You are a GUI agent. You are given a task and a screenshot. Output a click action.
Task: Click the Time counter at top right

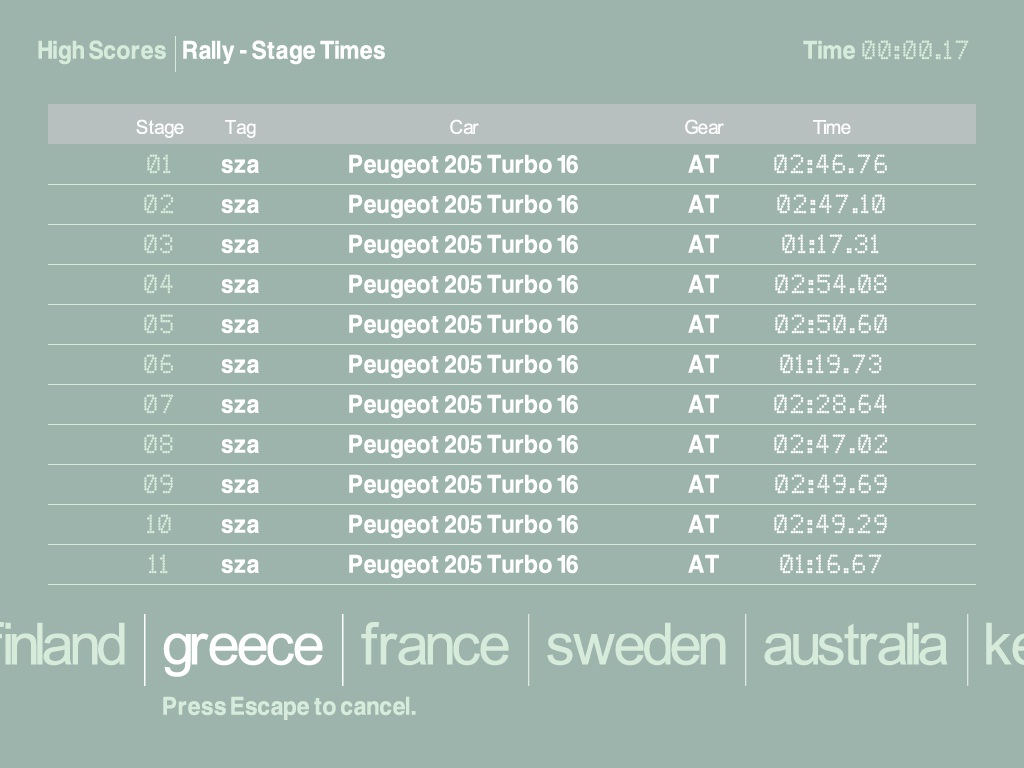pyautogui.click(x=885, y=51)
